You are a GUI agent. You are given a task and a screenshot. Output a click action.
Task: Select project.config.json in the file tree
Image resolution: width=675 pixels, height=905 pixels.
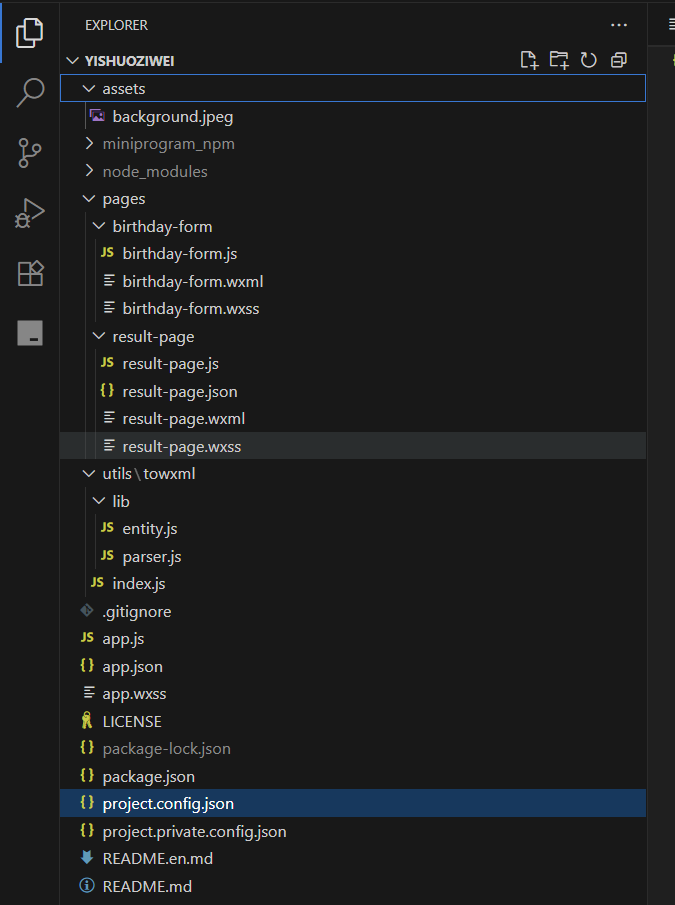point(168,803)
